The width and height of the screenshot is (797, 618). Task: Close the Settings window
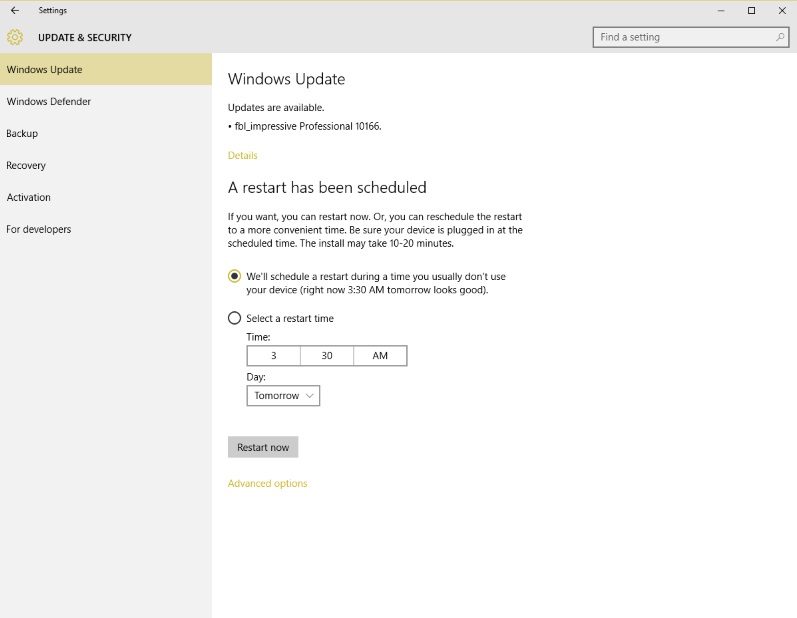point(782,10)
